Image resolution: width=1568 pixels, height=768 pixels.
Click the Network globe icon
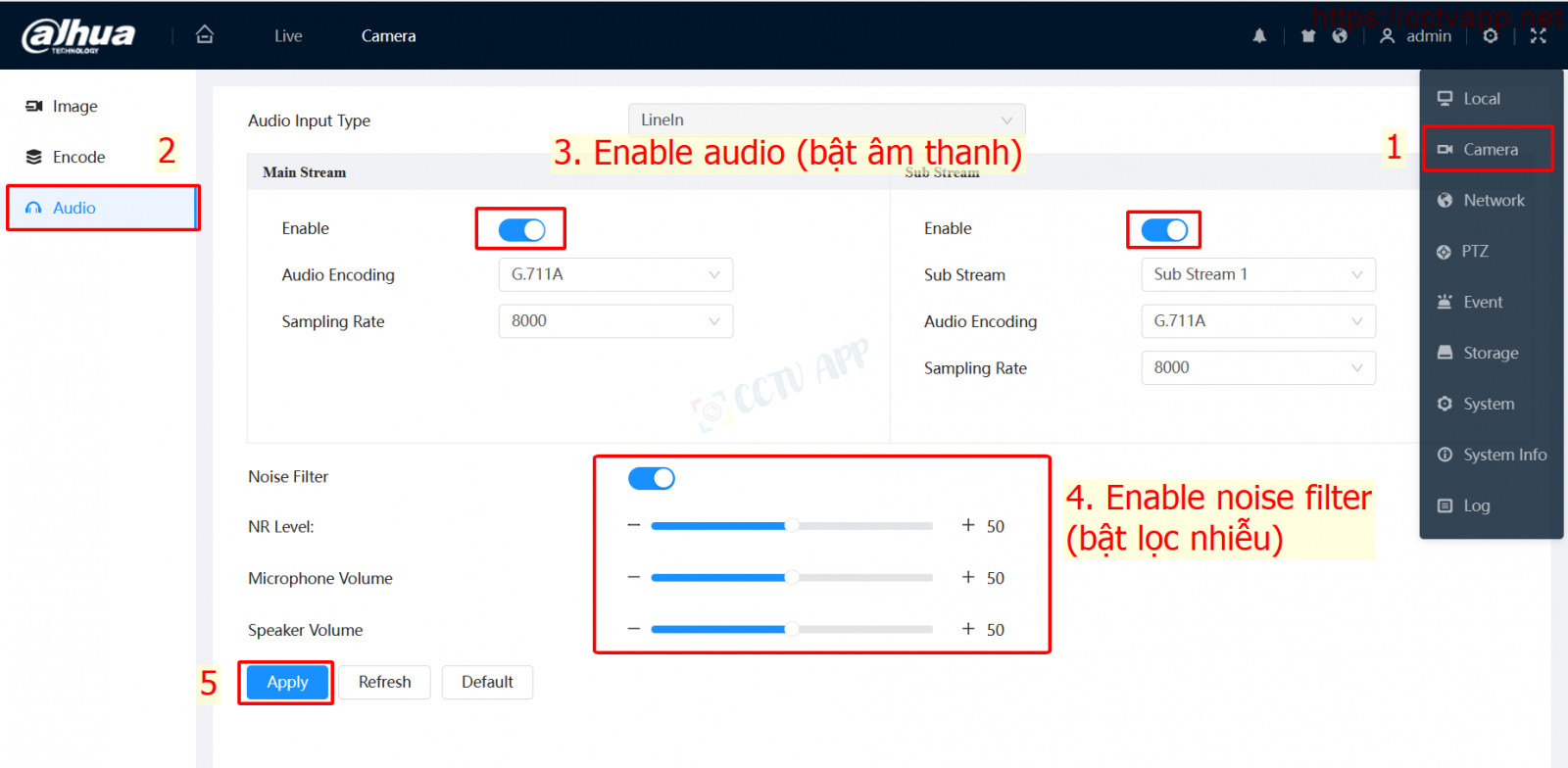coord(1445,200)
